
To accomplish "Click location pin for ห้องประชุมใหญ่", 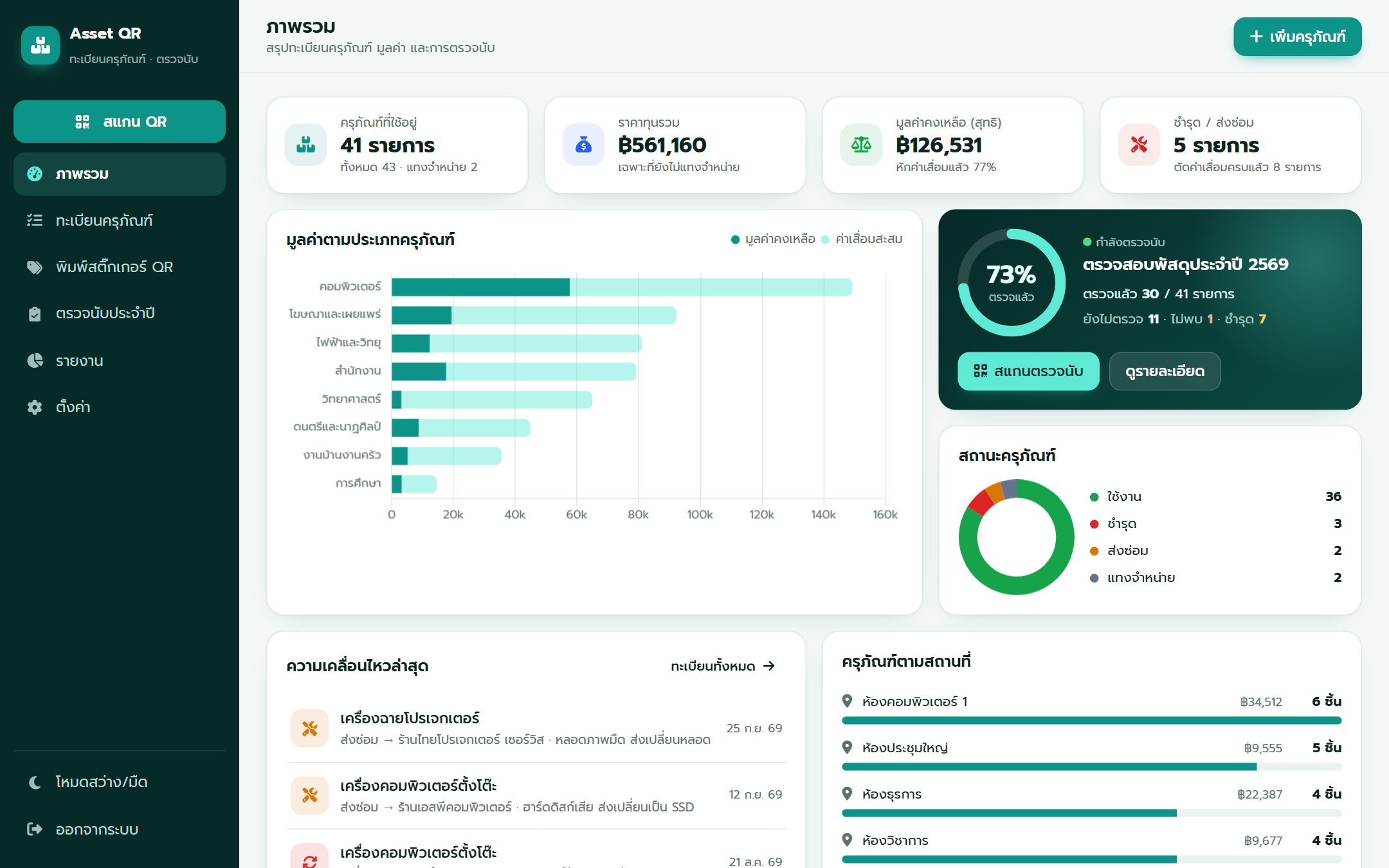I will coord(848,747).
